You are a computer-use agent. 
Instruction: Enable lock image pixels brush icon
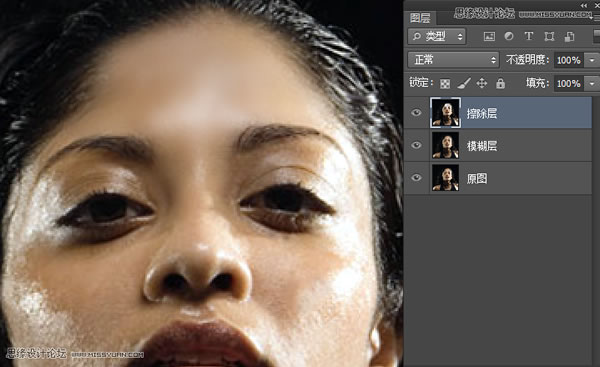click(x=464, y=83)
